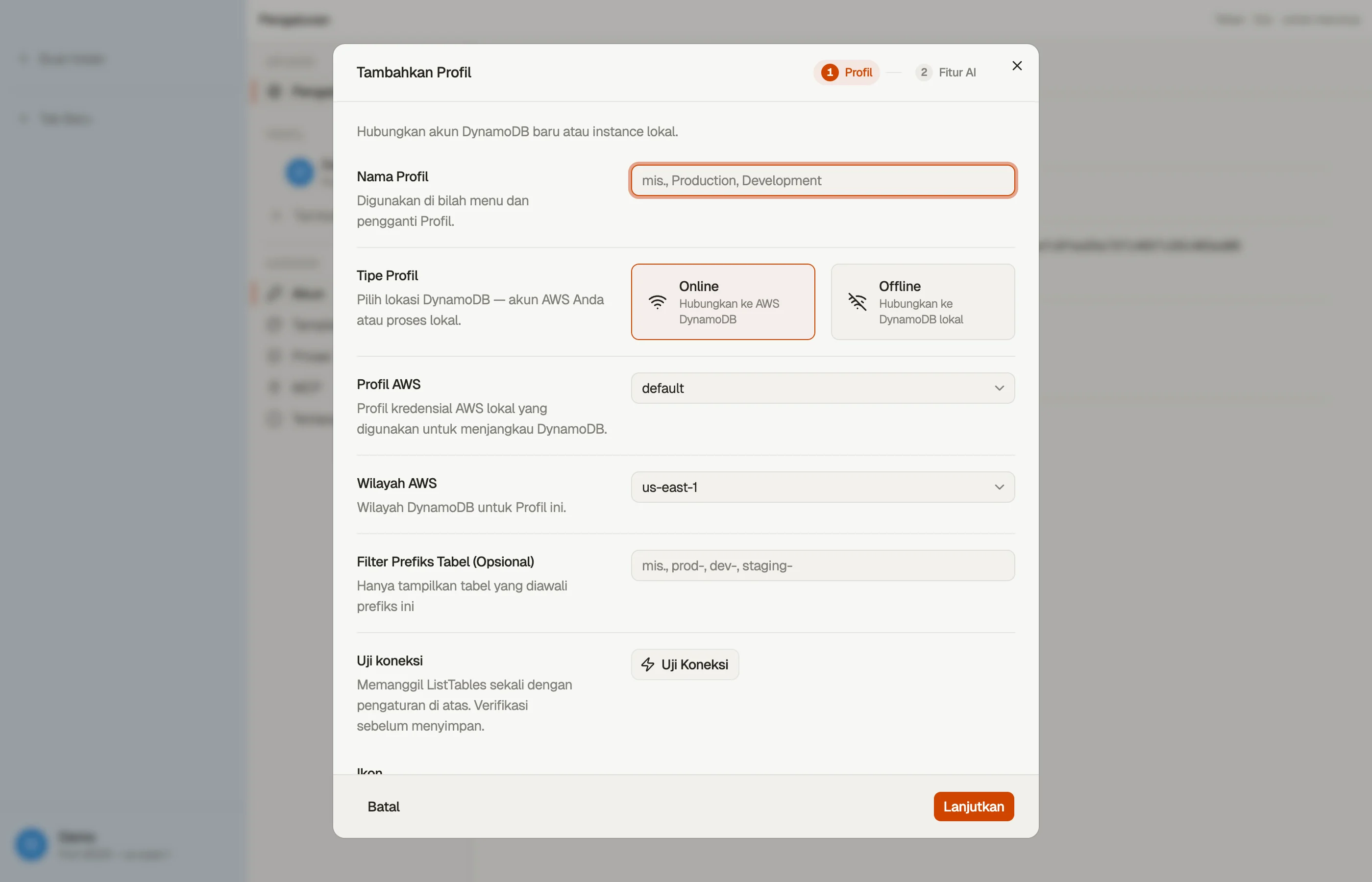The width and height of the screenshot is (1372, 882).
Task: Select step 1 Profil in the stepper
Action: 846,73
